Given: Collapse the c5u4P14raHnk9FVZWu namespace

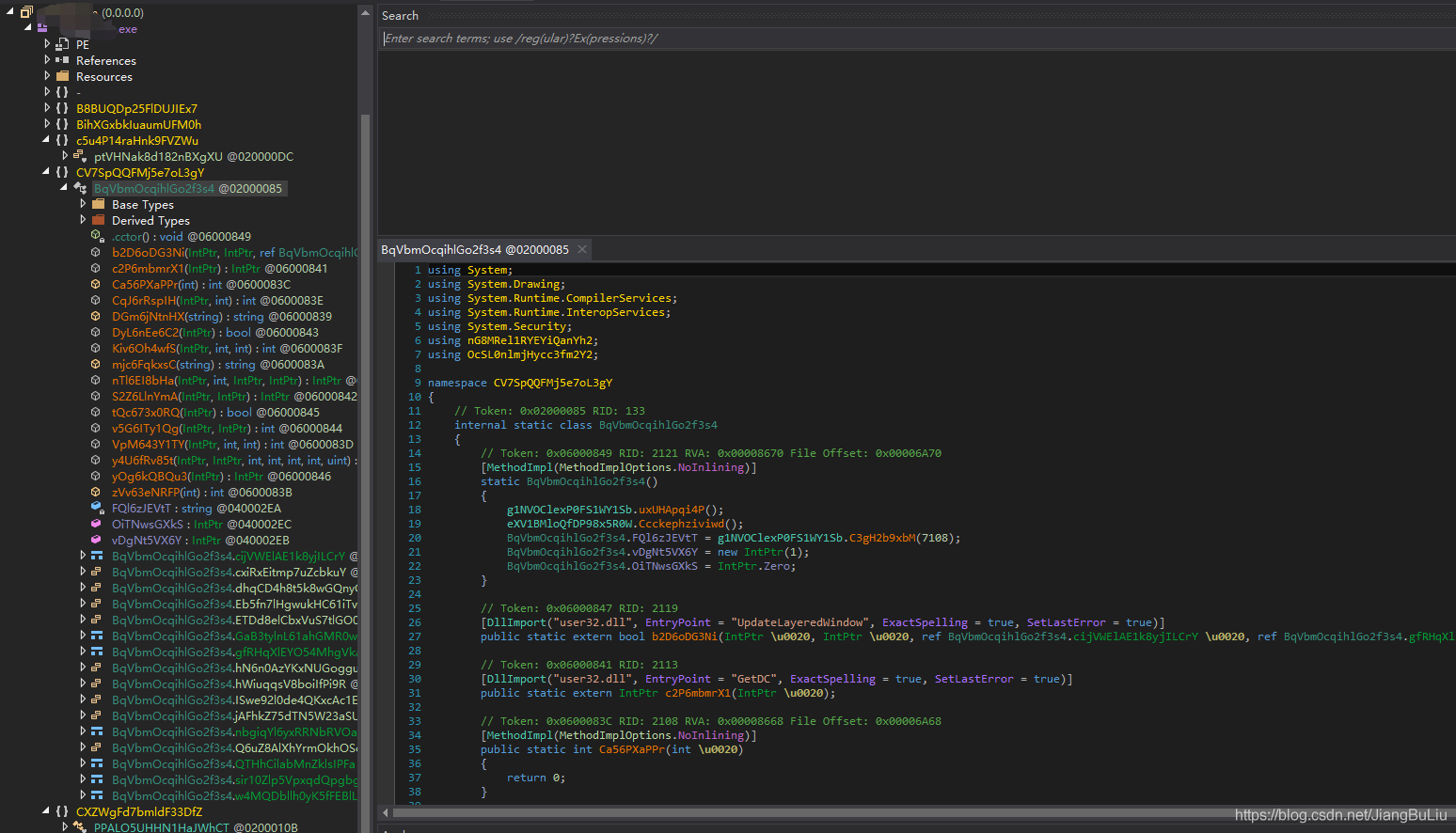Looking at the screenshot, I should pyautogui.click(x=46, y=140).
